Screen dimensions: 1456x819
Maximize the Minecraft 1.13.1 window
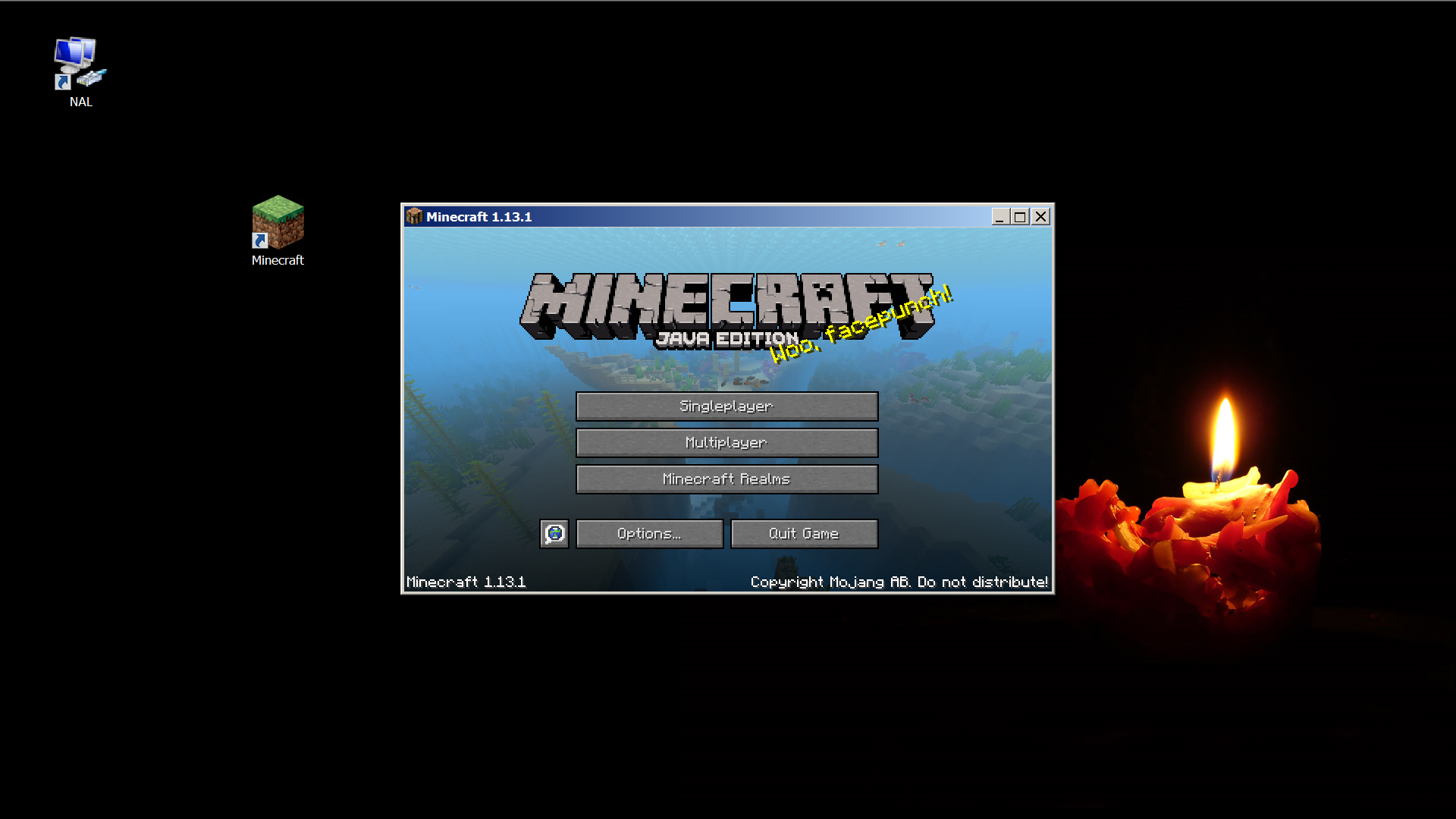(1020, 217)
